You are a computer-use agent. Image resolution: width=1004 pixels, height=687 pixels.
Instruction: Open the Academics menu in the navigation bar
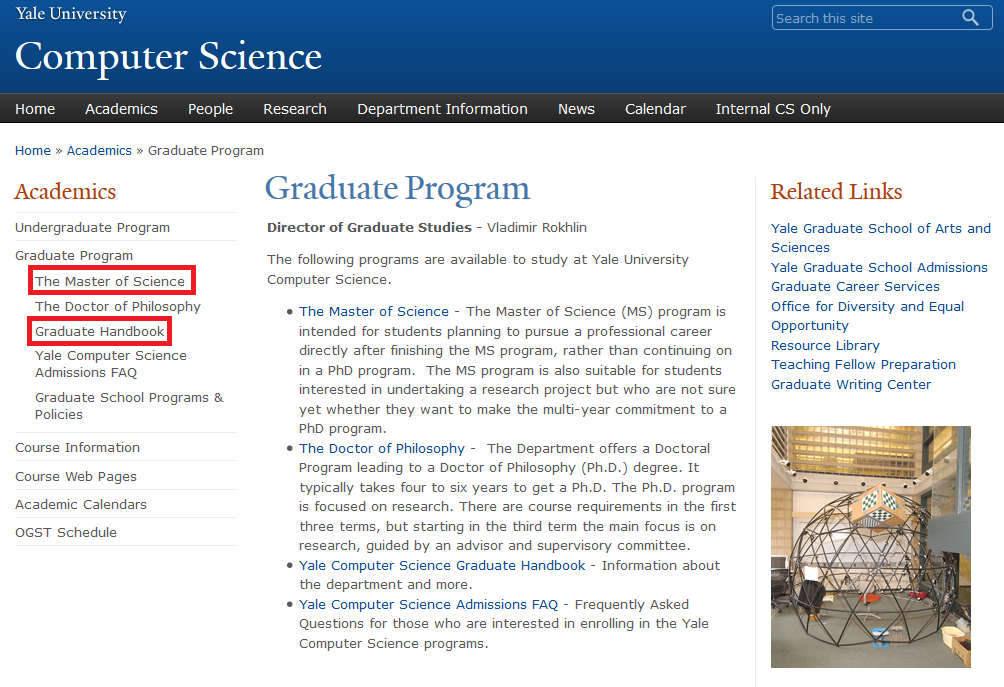click(x=121, y=109)
